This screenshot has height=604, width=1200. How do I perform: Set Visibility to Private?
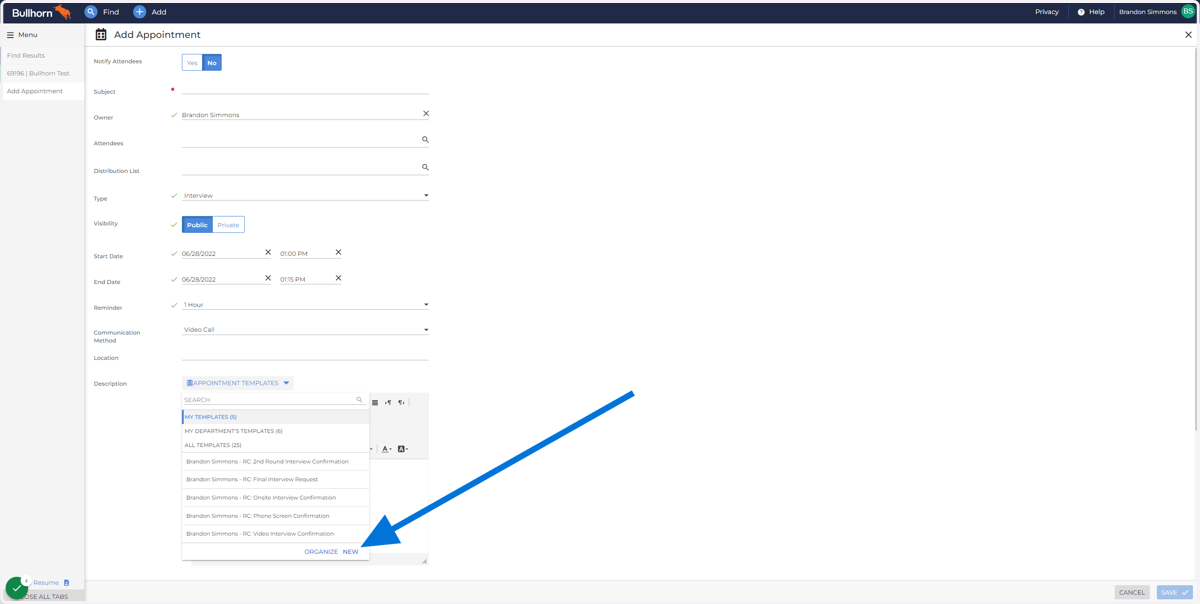click(229, 225)
